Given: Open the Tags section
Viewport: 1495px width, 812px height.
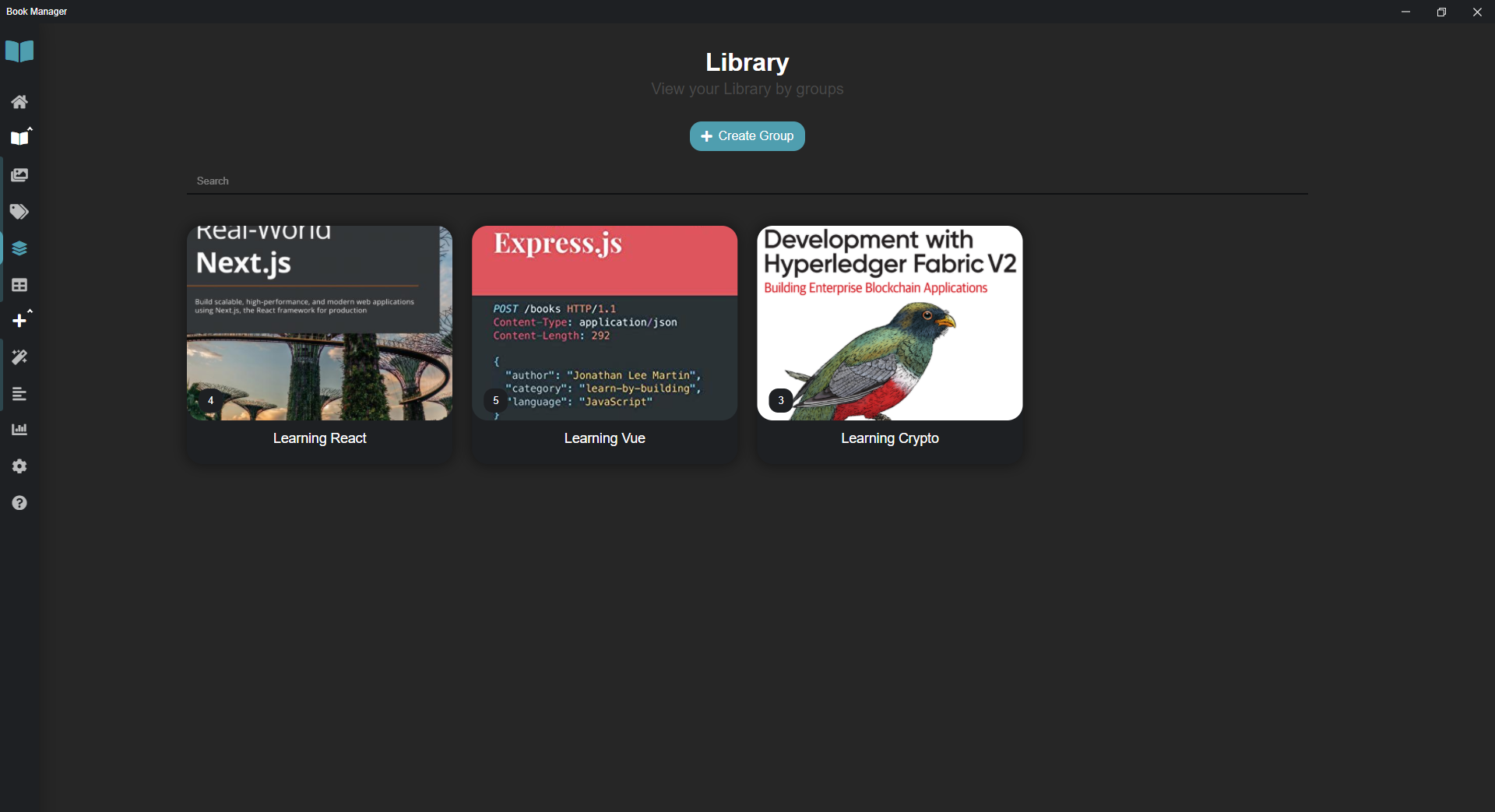Looking at the screenshot, I should (x=19, y=211).
